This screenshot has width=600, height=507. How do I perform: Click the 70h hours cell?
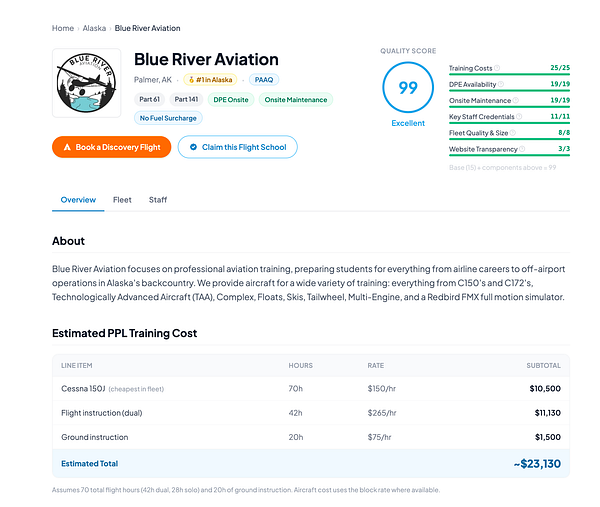click(295, 389)
